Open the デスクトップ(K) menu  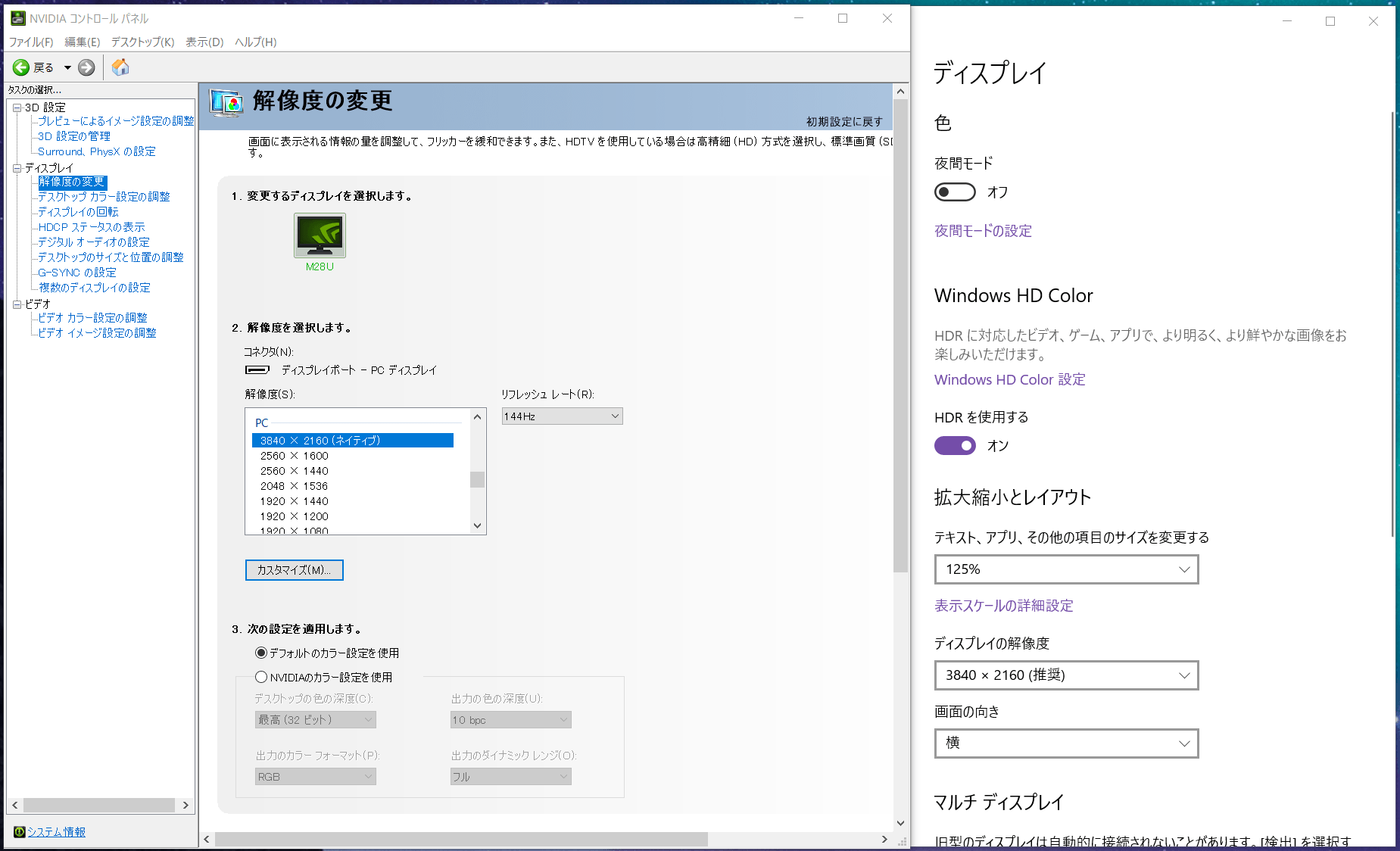(x=142, y=42)
